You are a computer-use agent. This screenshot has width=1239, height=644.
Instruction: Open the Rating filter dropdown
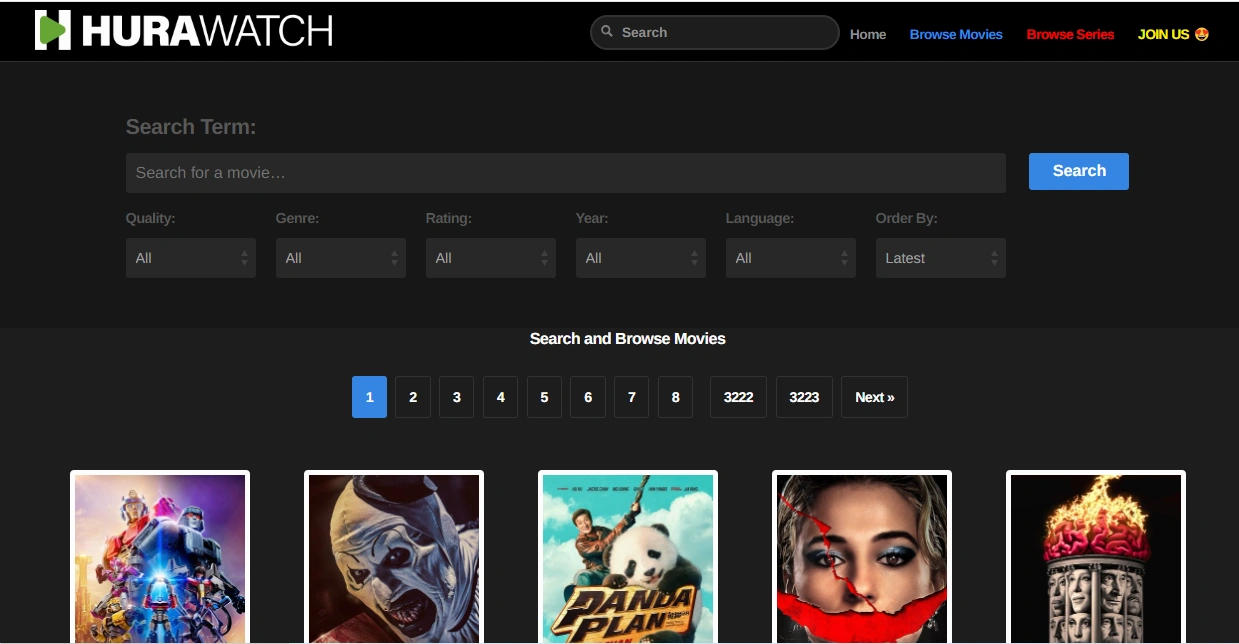click(x=490, y=258)
